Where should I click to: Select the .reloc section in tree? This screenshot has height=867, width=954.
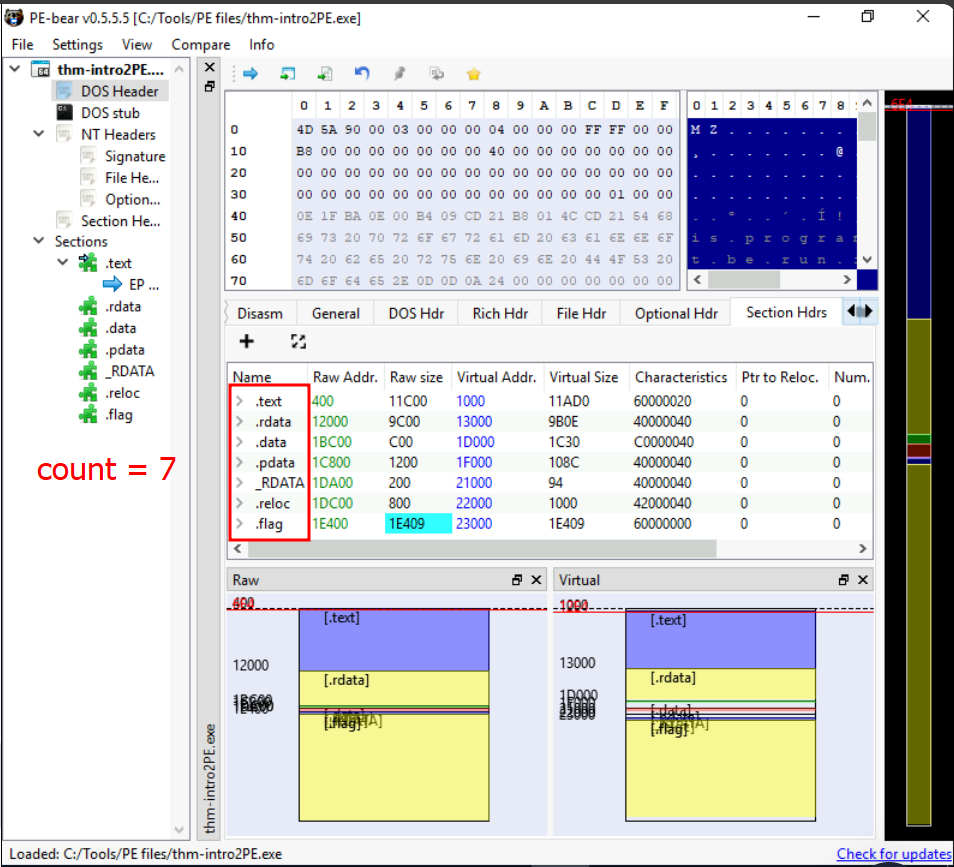click(x=122, y=393)
